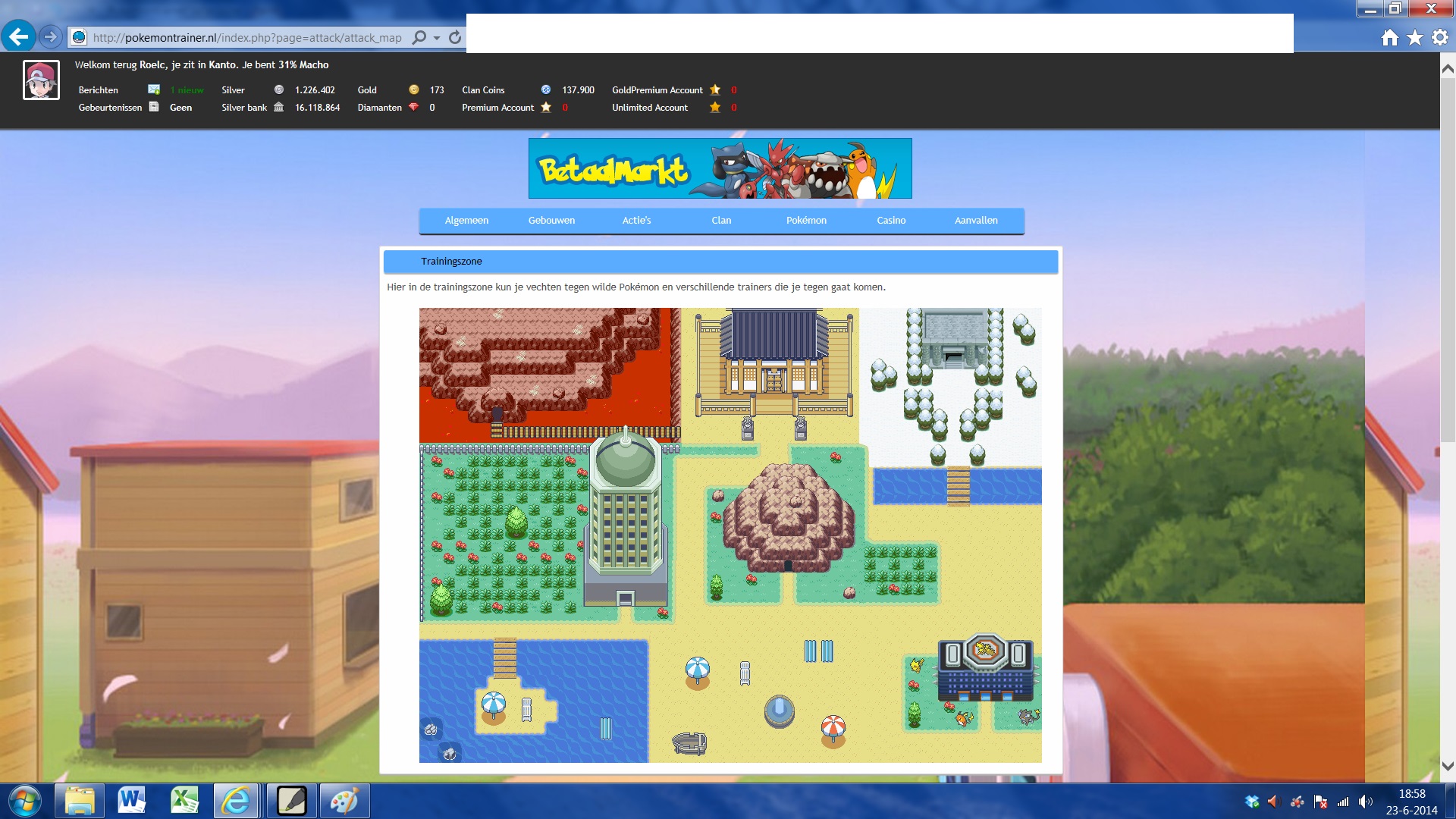The width and height of the screenshot is (1456, 819).
Task: Click the page scrollbar down arrow
Action: 1447,766
